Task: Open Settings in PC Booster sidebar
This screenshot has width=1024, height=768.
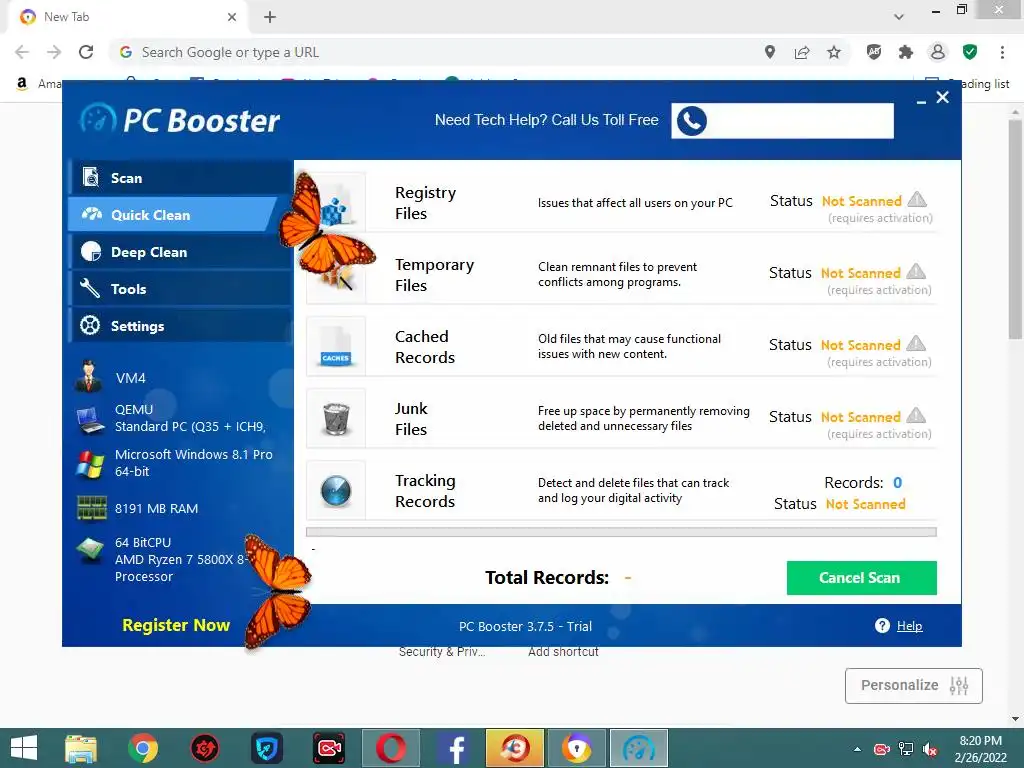Action: click(180, 325)
